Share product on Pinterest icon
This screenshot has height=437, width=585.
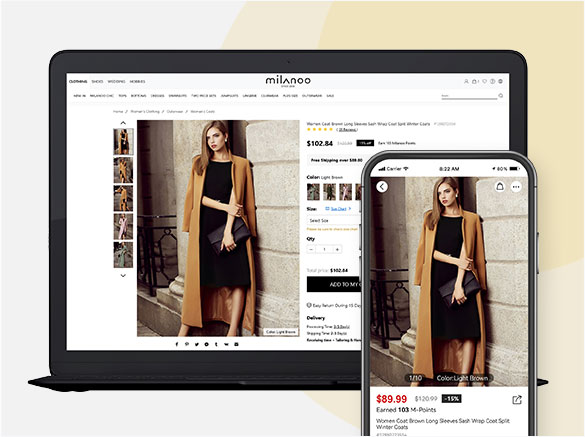[187, 344]
